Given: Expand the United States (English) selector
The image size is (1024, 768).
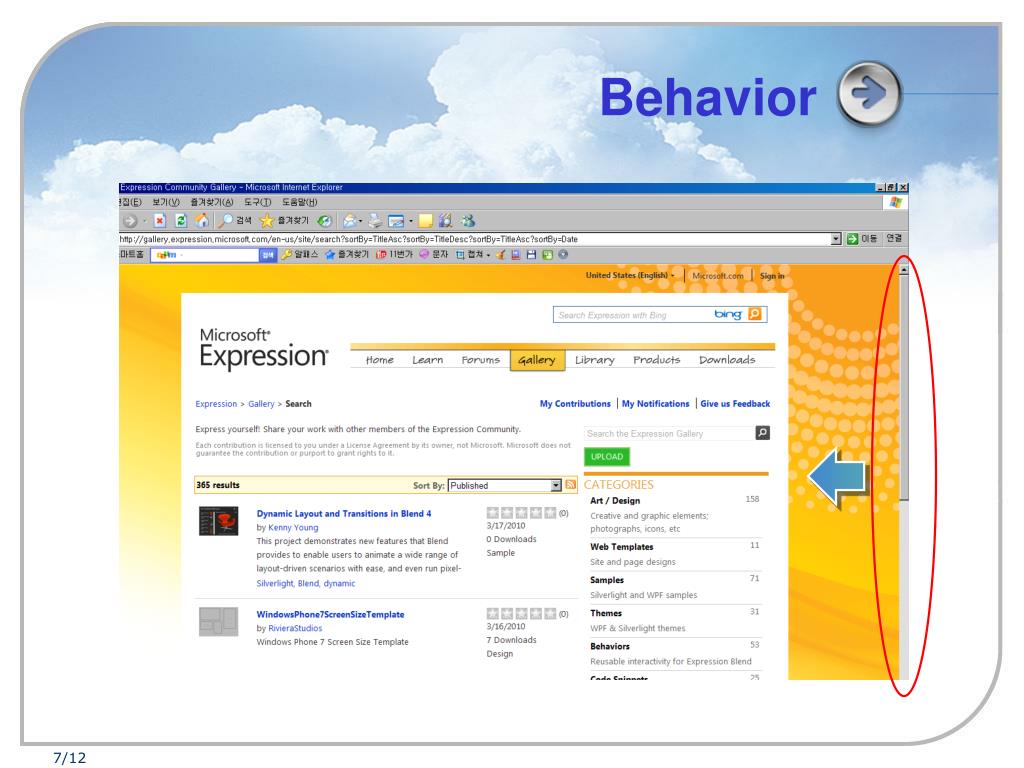Looking at the screenshot, I should coord(630,276).
